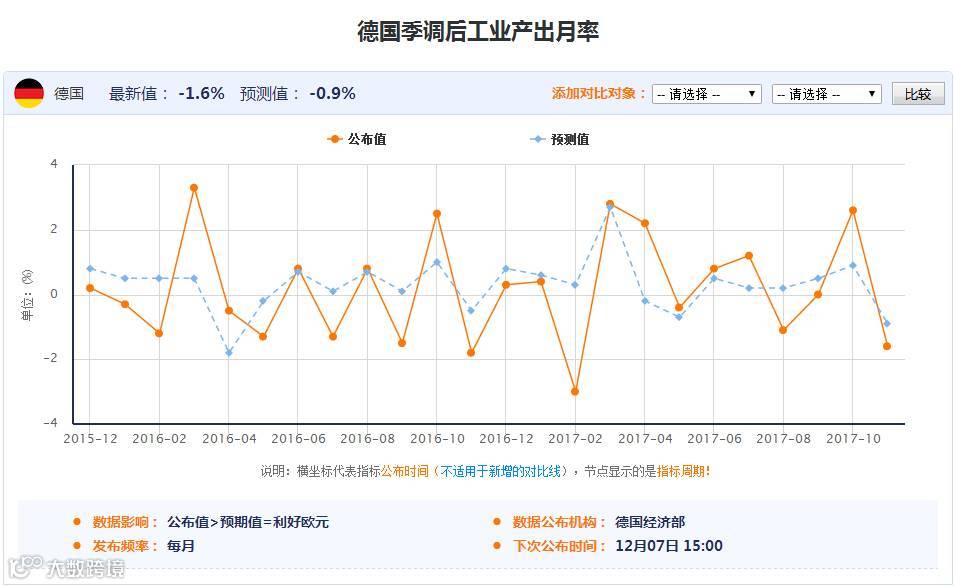The height and width of the screenshot is (586, 955).
Task: Open the first 请选择 comparison dropdown
Action: click(707, 94)
